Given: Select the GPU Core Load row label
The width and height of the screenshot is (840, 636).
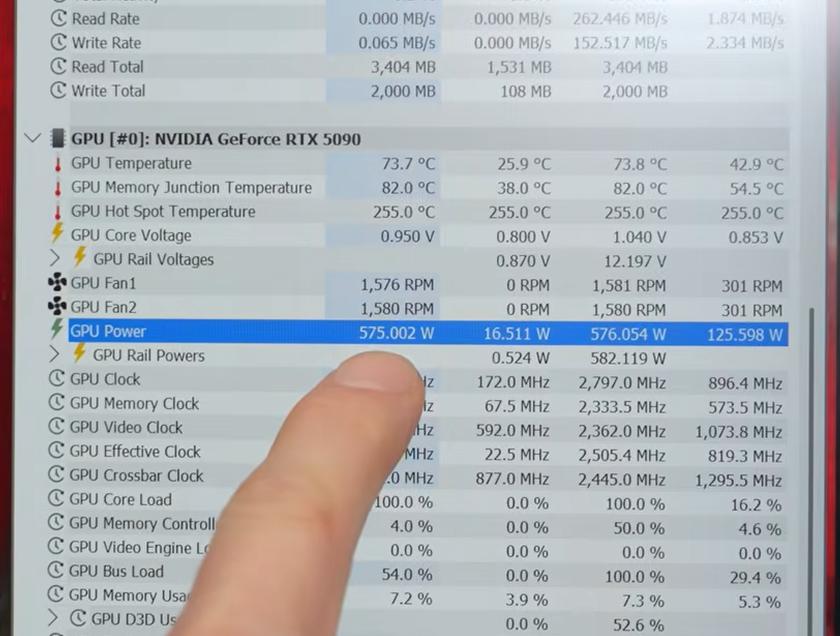Looking at the screenshot, I should pos(121,499).
